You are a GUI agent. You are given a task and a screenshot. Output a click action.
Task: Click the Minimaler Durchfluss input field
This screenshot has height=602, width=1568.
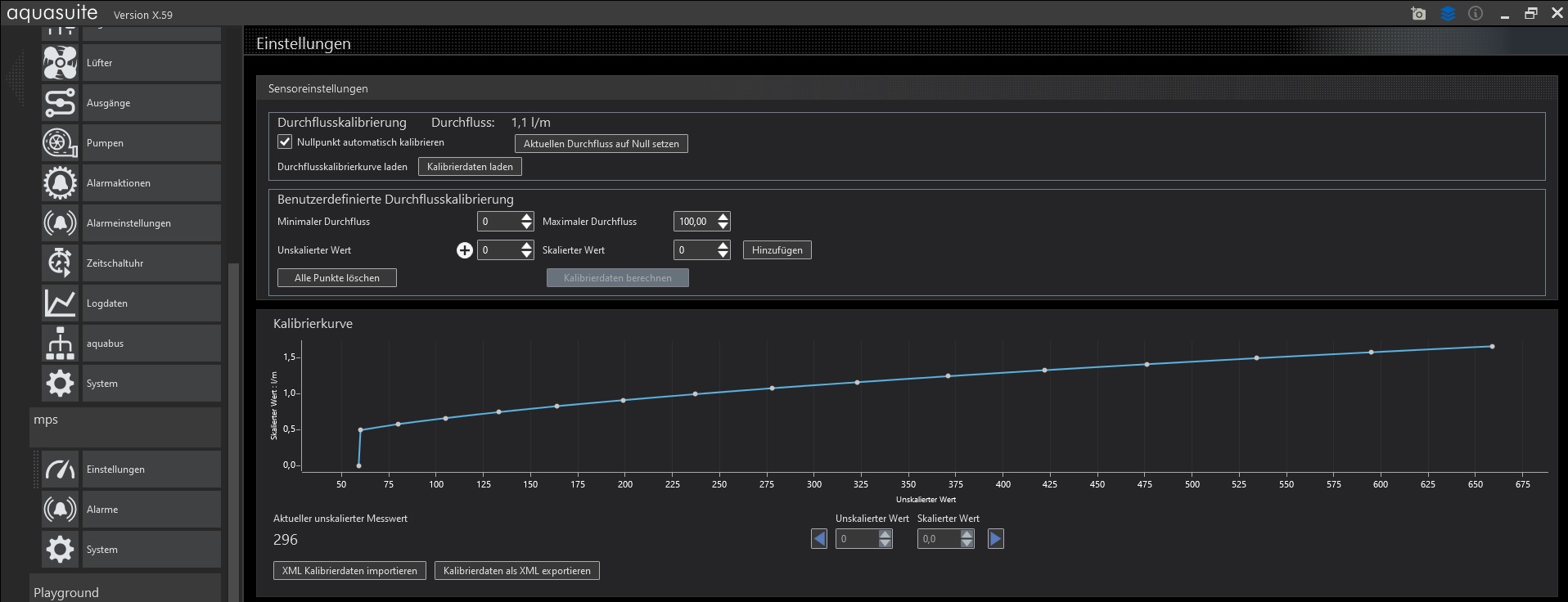(498, 222)
